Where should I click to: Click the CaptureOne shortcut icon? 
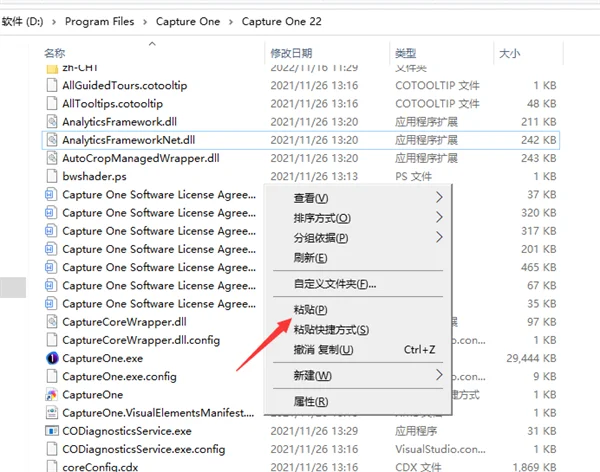pyautogui.click(x=52, y=395)
